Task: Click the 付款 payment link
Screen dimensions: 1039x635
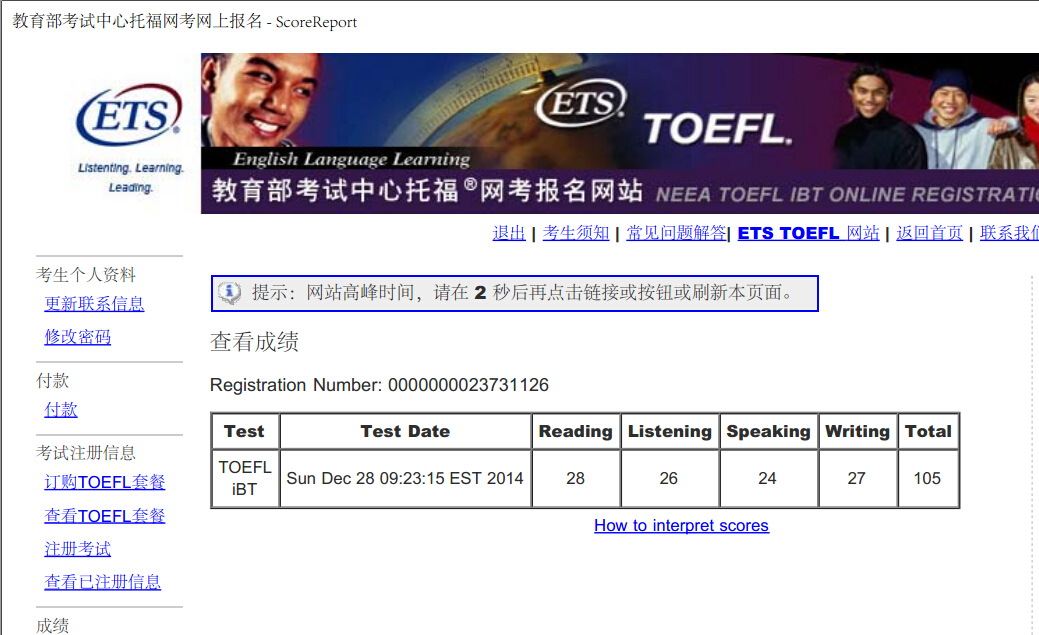Action: point(61,410)
